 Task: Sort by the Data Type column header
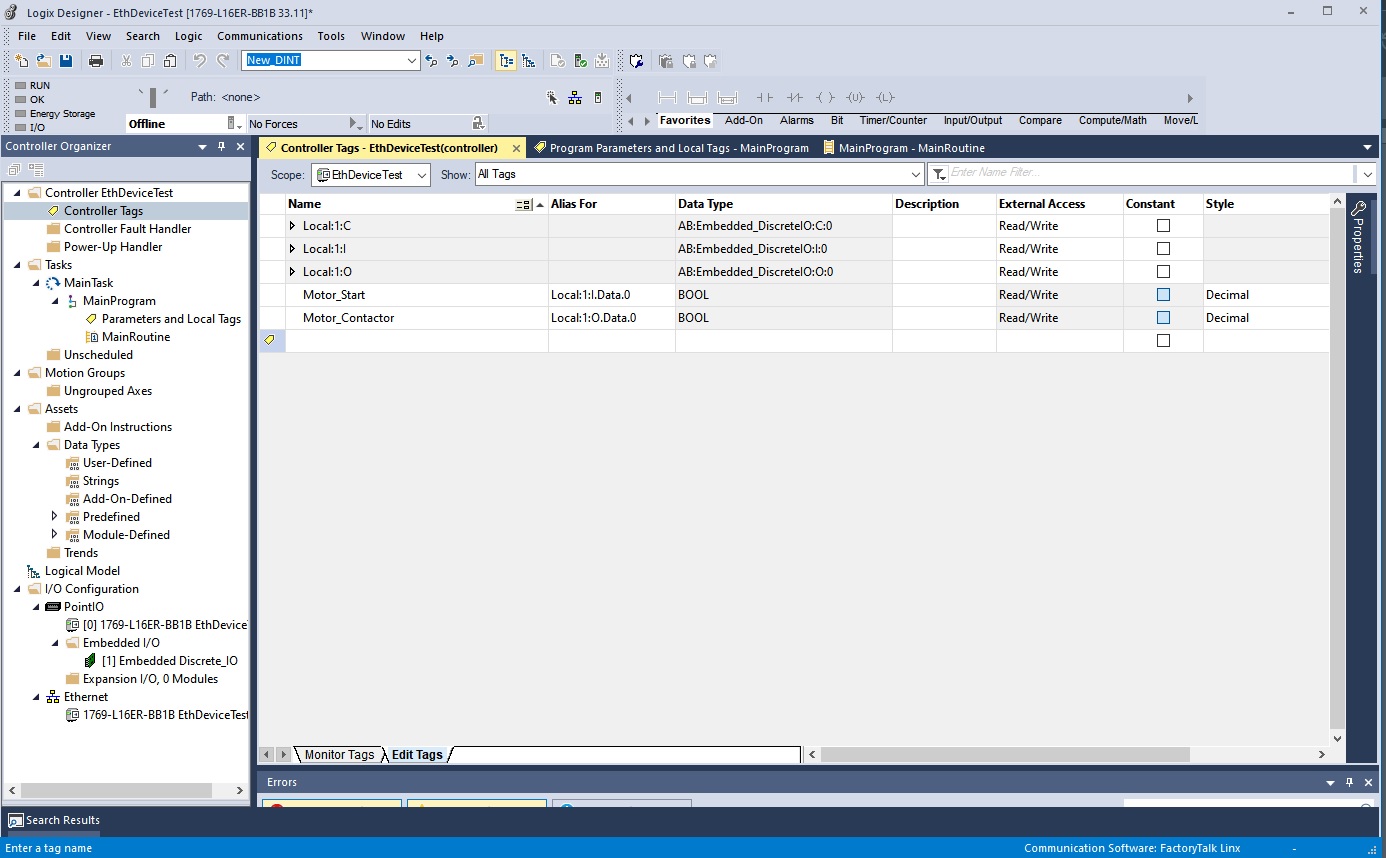tap(784, 204)
